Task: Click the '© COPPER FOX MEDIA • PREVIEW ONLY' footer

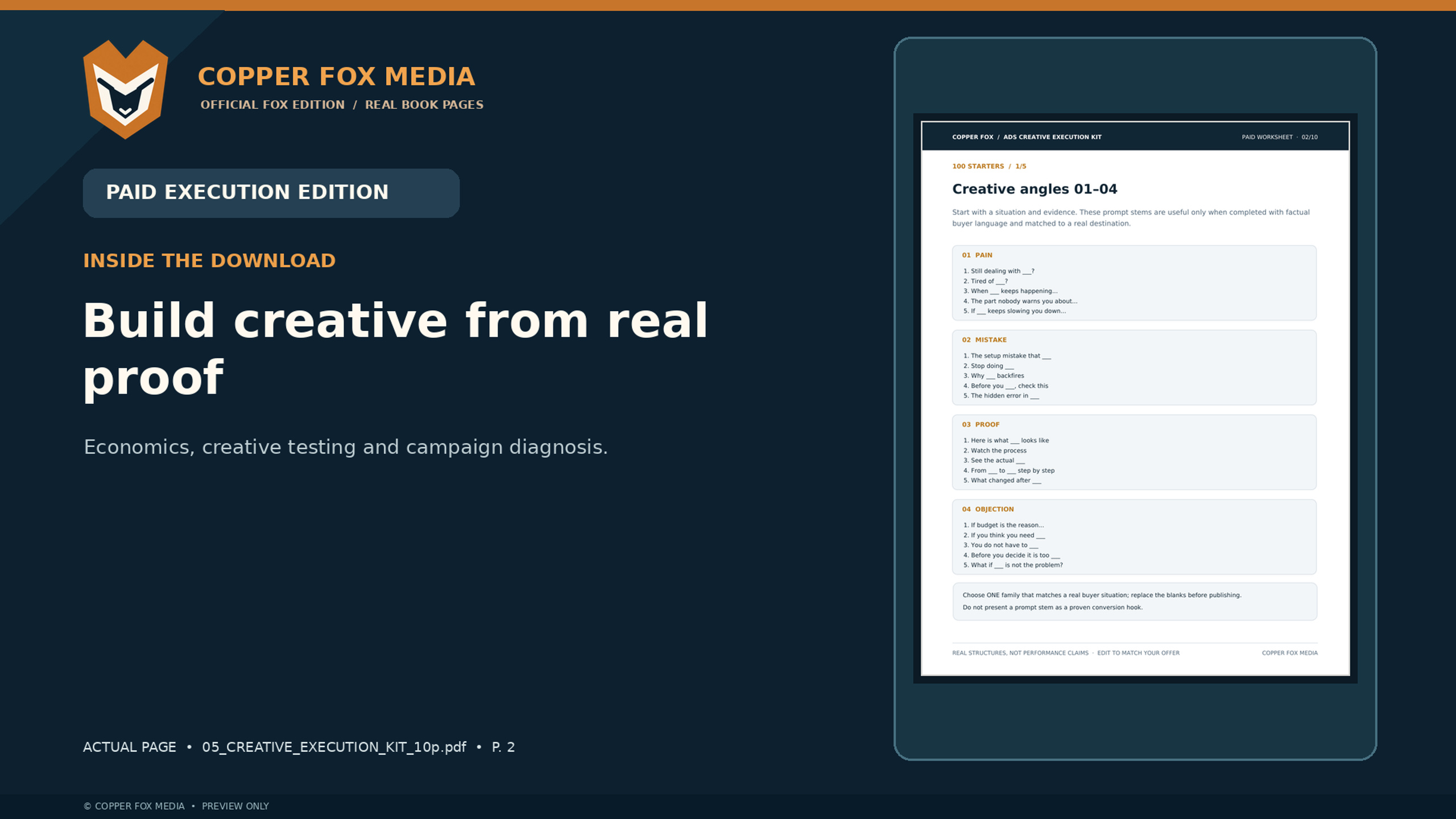Action: [176, 806]
